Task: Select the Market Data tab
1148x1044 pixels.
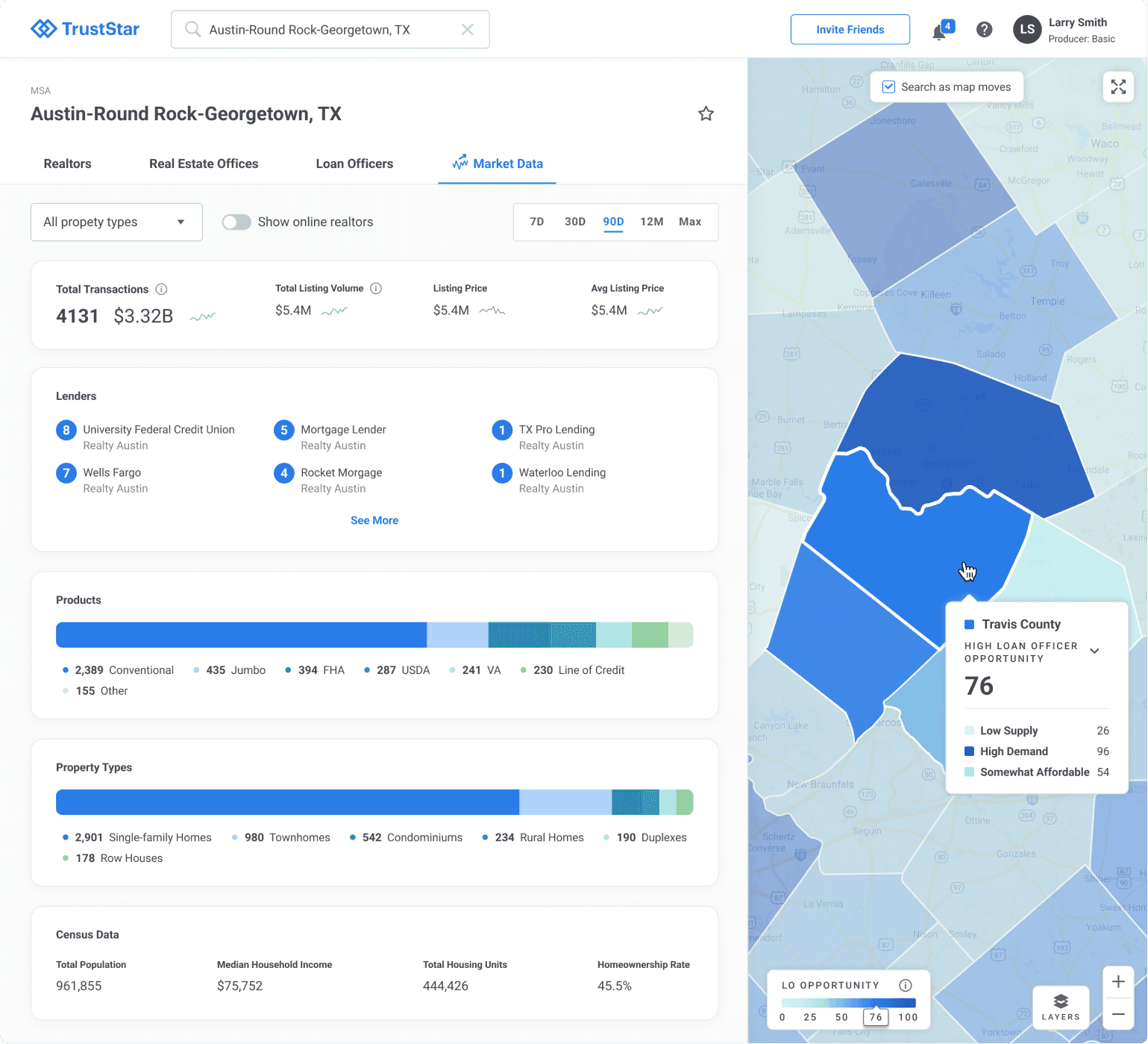Action: point(498,163)
